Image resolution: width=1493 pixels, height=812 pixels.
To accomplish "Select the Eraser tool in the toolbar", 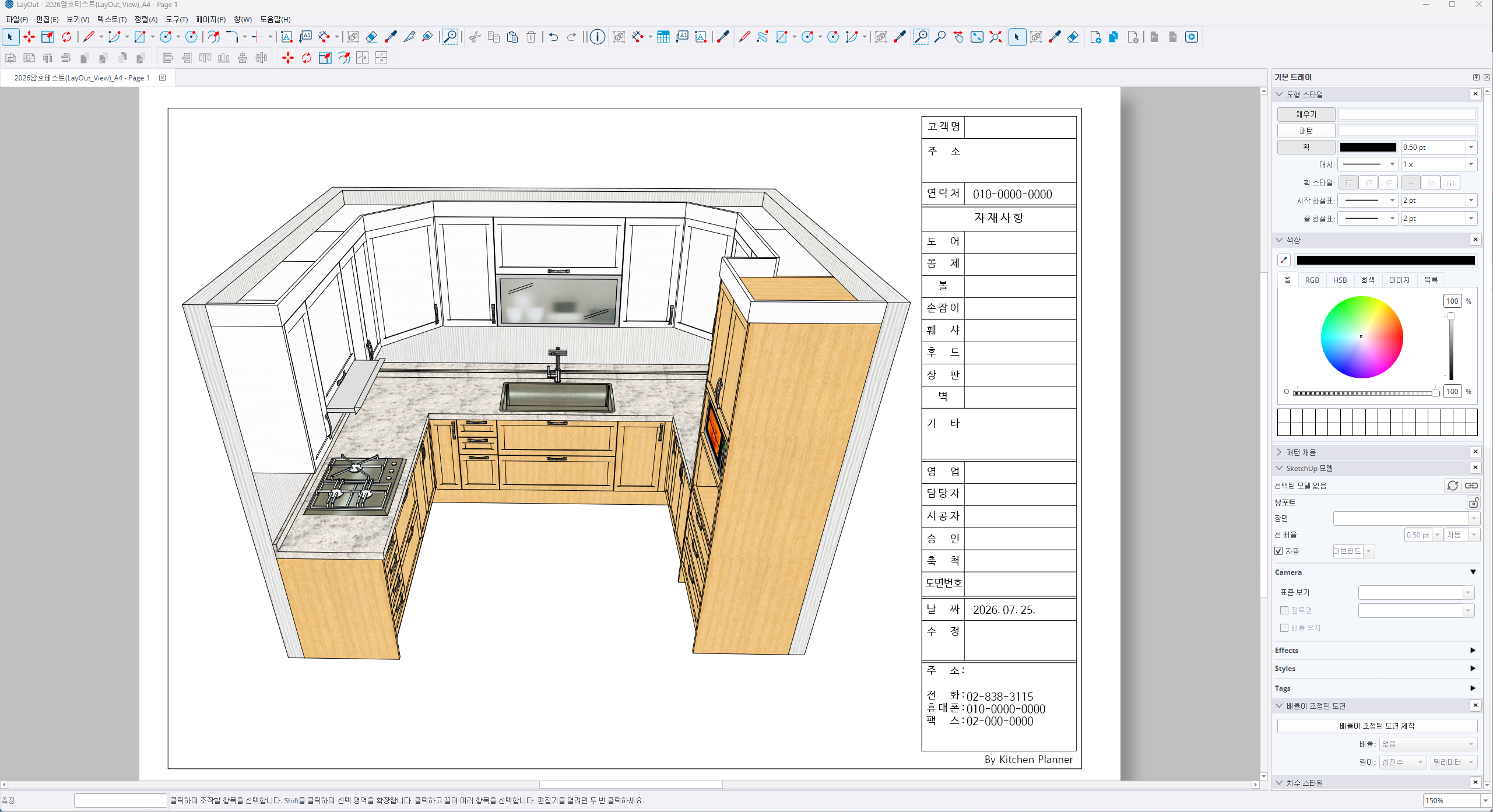I will pos(371,37).
